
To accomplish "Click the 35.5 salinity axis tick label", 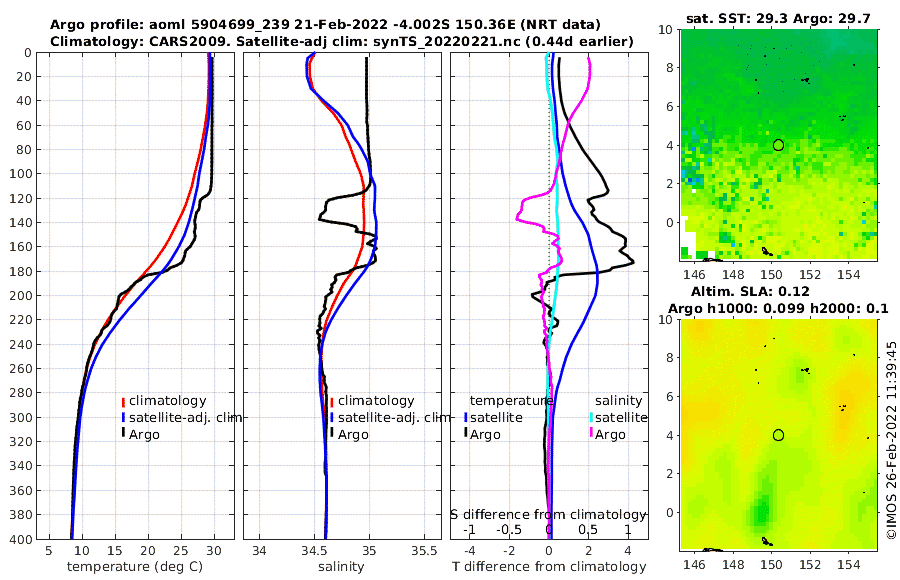I will (x=424, y=551).
